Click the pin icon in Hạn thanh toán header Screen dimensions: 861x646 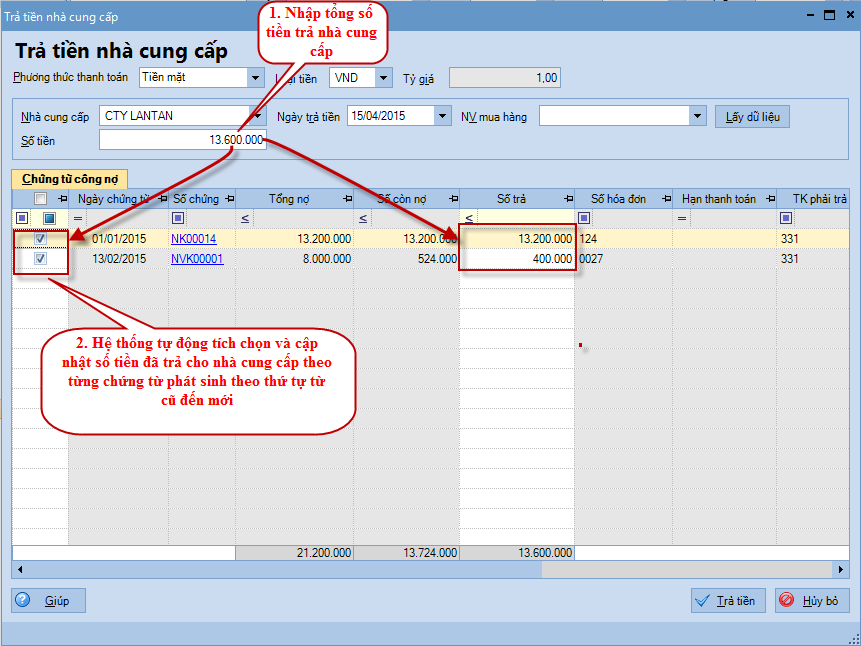click(x=771, y=199)
